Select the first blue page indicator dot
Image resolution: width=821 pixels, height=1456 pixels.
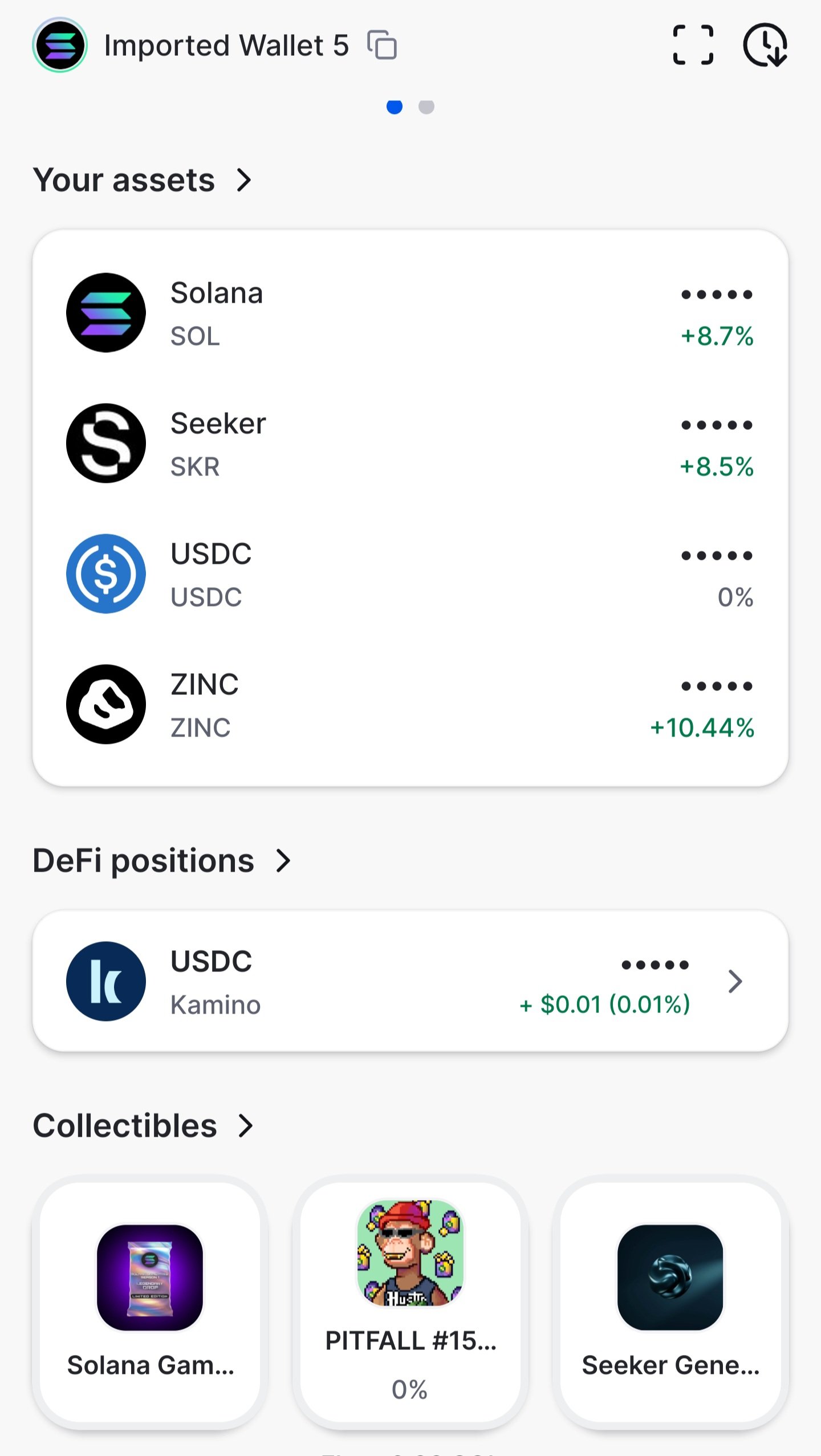coord(395,107)
